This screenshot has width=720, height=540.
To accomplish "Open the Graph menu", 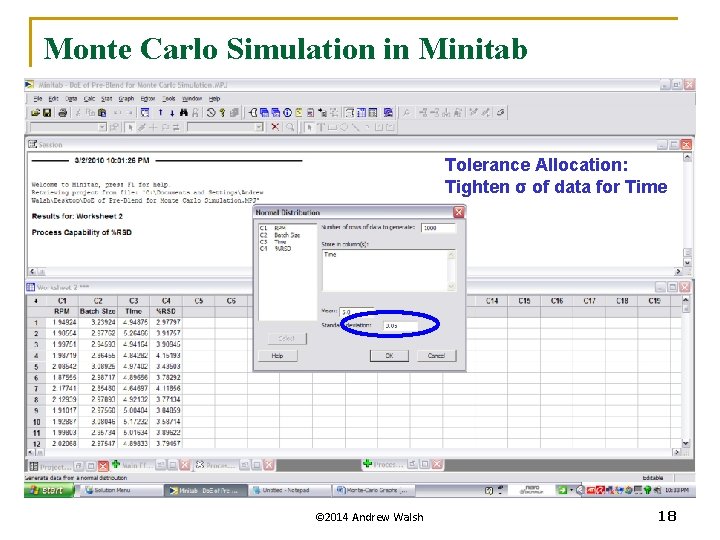I will [126, 98].
